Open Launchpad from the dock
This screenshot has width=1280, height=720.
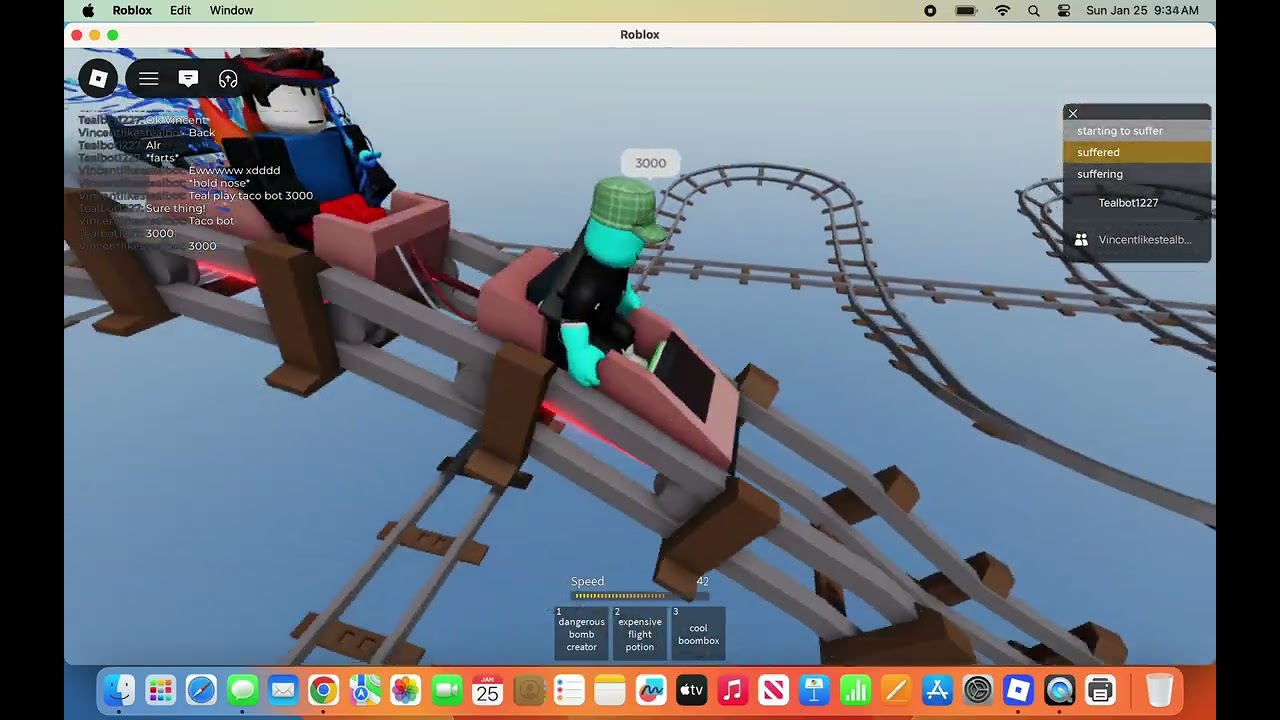point(160,690)
